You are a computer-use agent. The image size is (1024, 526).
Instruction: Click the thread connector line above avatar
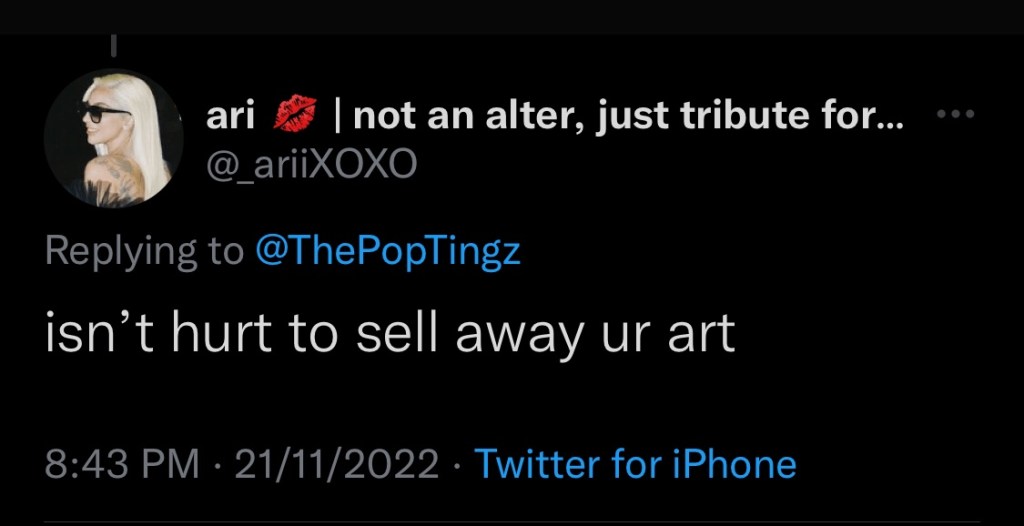(x=114, y=45)
